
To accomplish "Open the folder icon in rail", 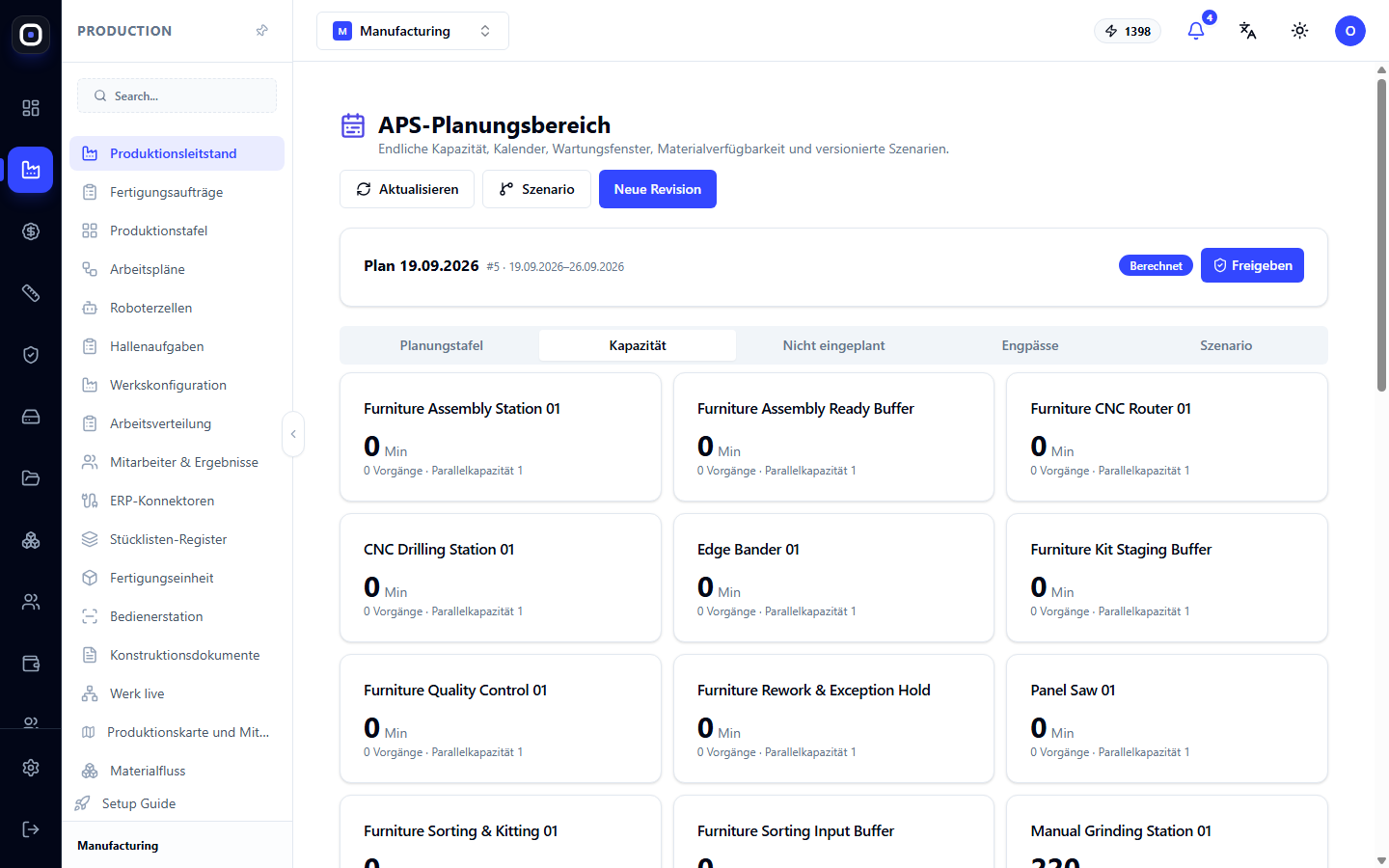I will tap(31, 478).
